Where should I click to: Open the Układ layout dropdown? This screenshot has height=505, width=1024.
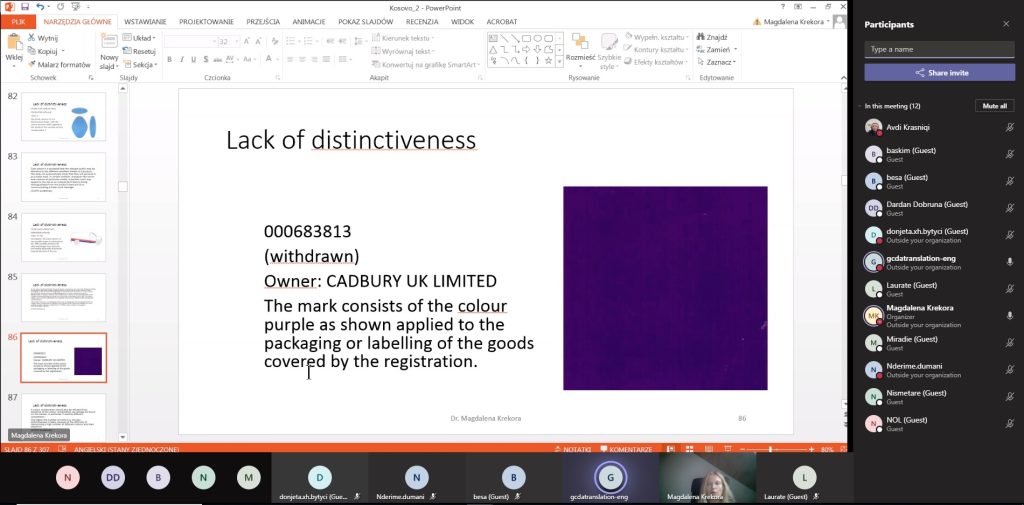[139, 38]
